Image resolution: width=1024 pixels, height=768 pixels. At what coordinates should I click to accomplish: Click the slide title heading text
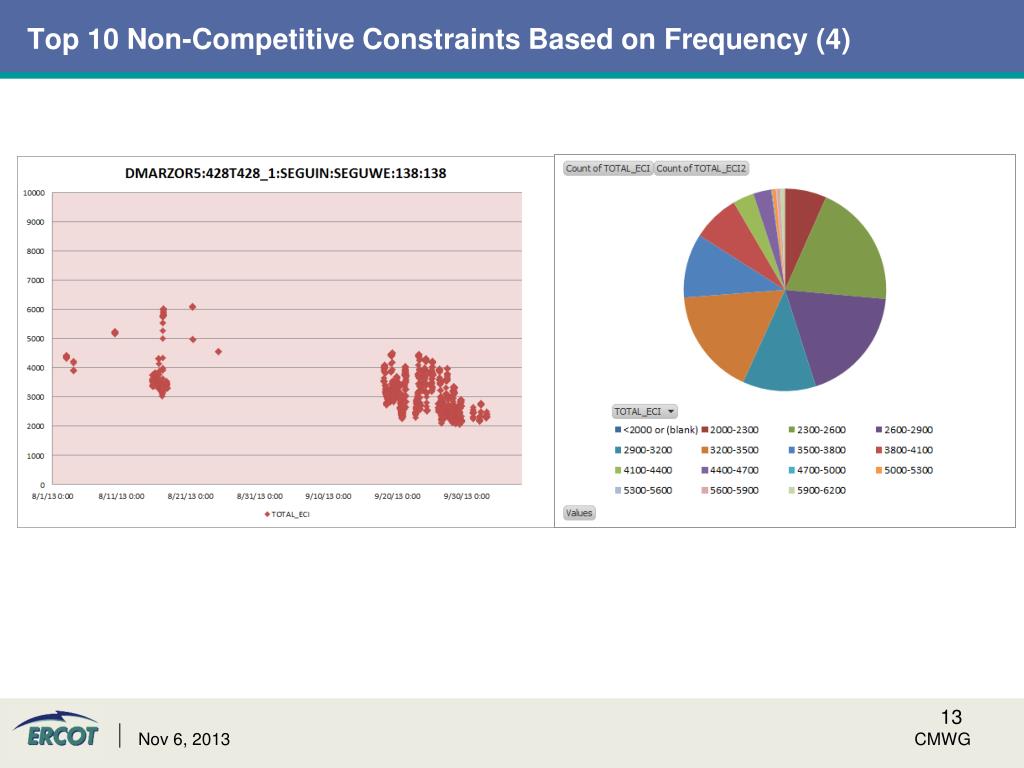click(x=438, y=40)
